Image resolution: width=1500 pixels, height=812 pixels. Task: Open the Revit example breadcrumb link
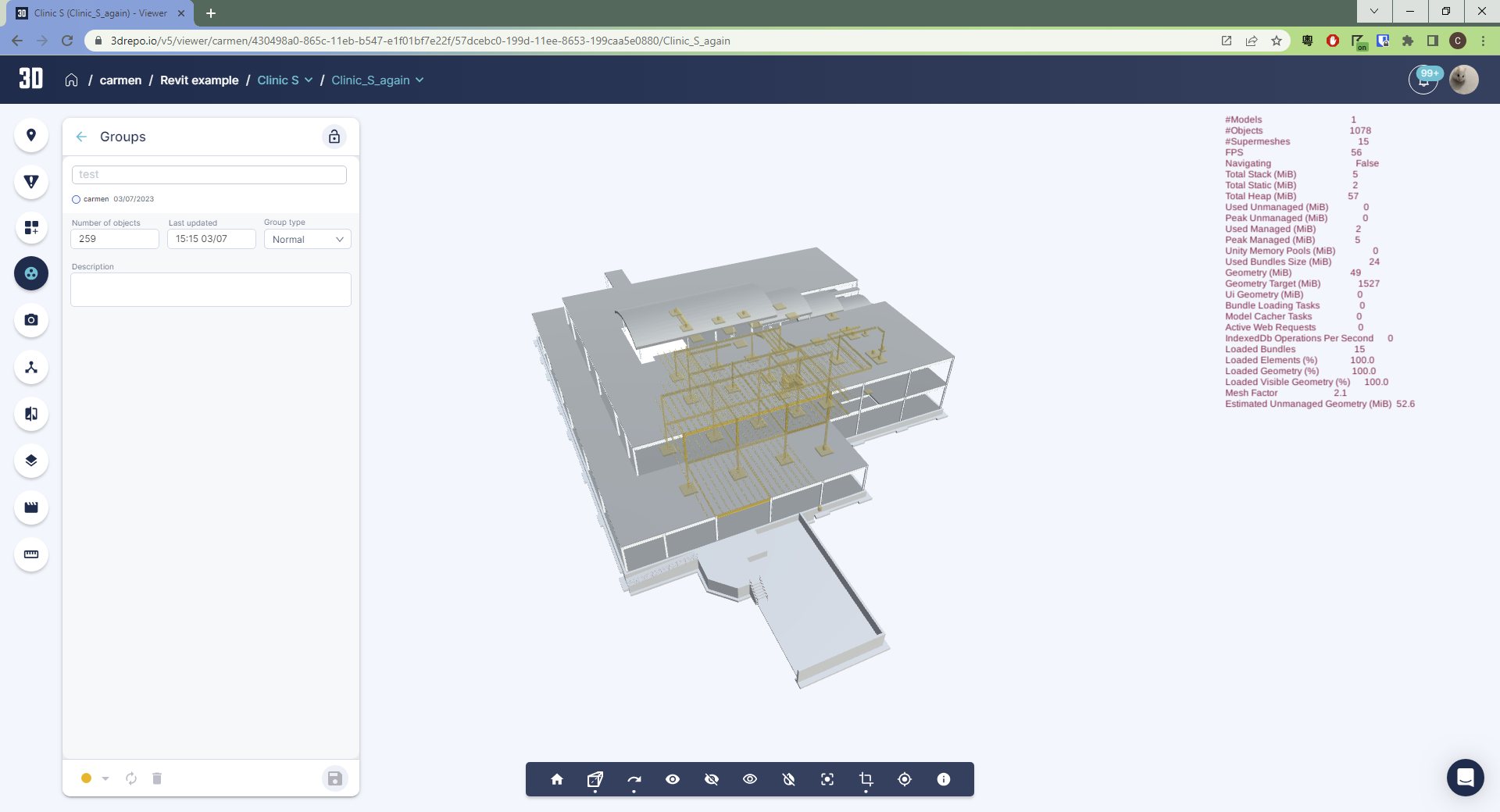(x=198, y=80)
